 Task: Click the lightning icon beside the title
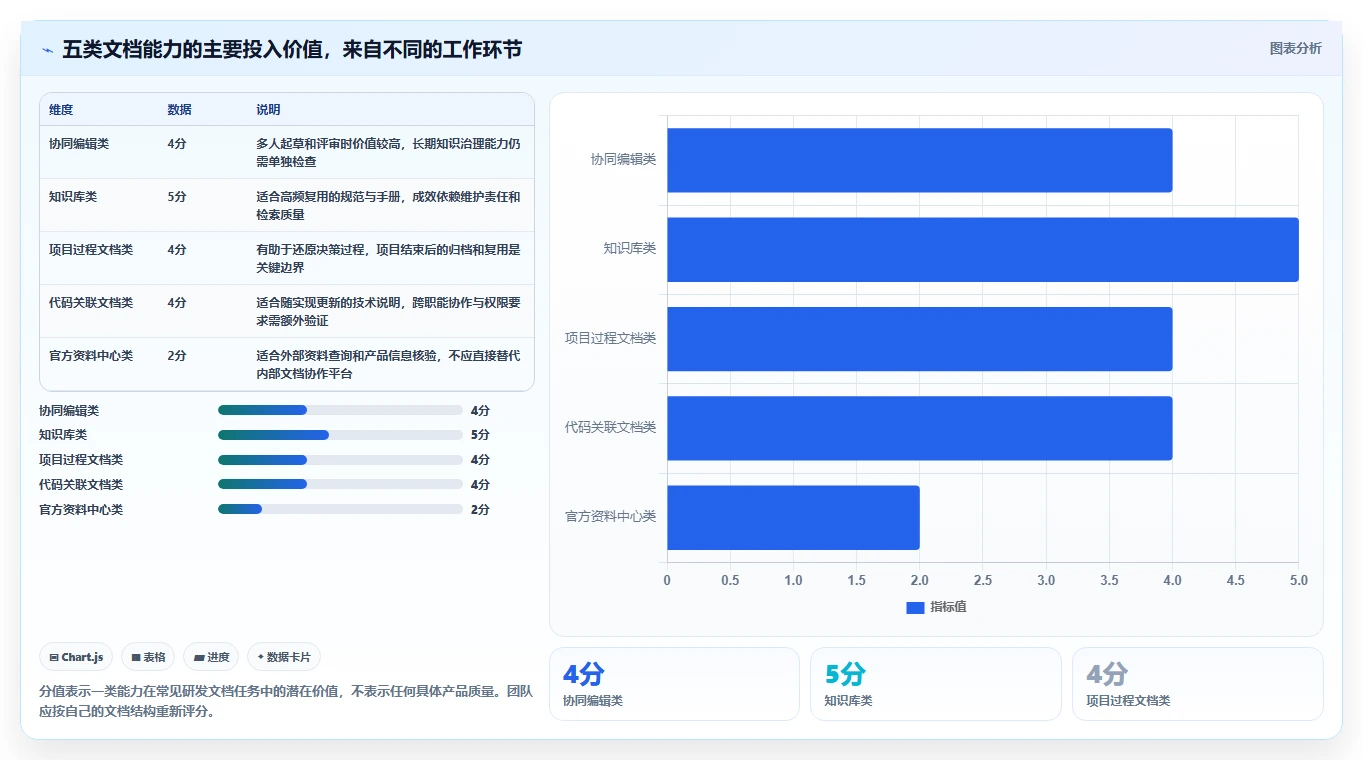coord(47,50)
